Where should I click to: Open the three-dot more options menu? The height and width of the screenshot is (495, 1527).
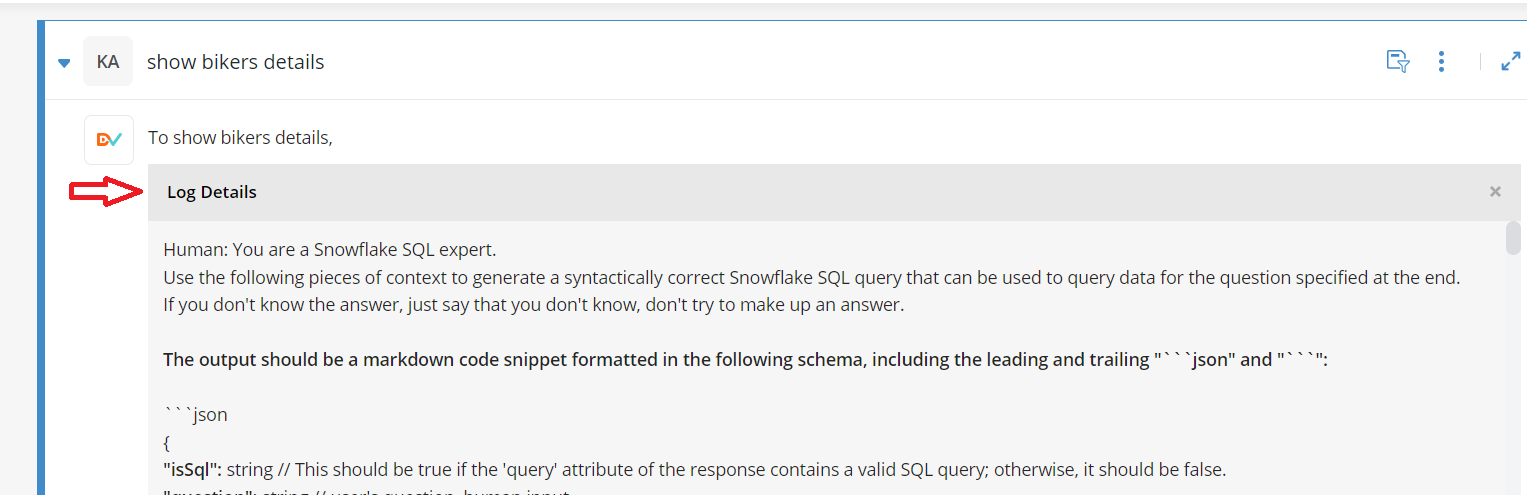[1441, 61]
